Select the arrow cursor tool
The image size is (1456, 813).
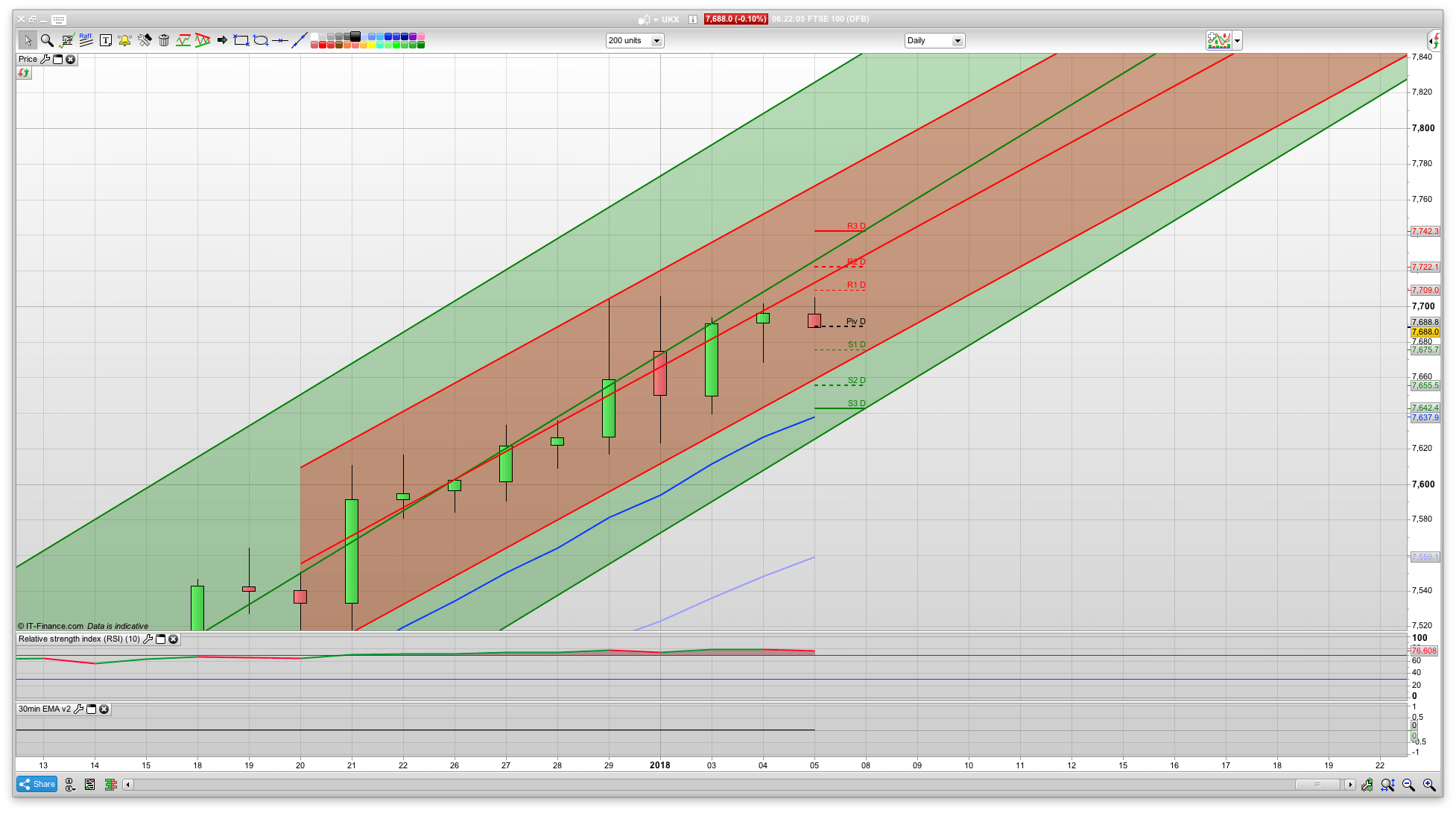coord(28,40)
